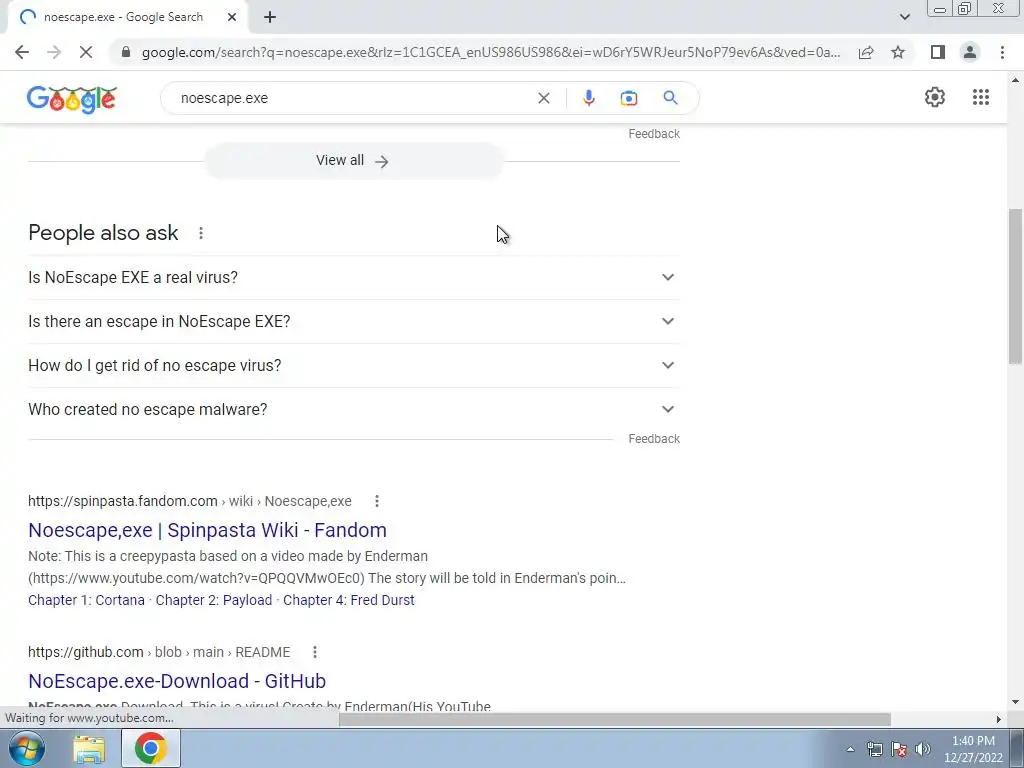Open the tab search dropdown arrow
Image resolution: width=1024 pixels, height=768 pixels.
[x=904, y=17]
